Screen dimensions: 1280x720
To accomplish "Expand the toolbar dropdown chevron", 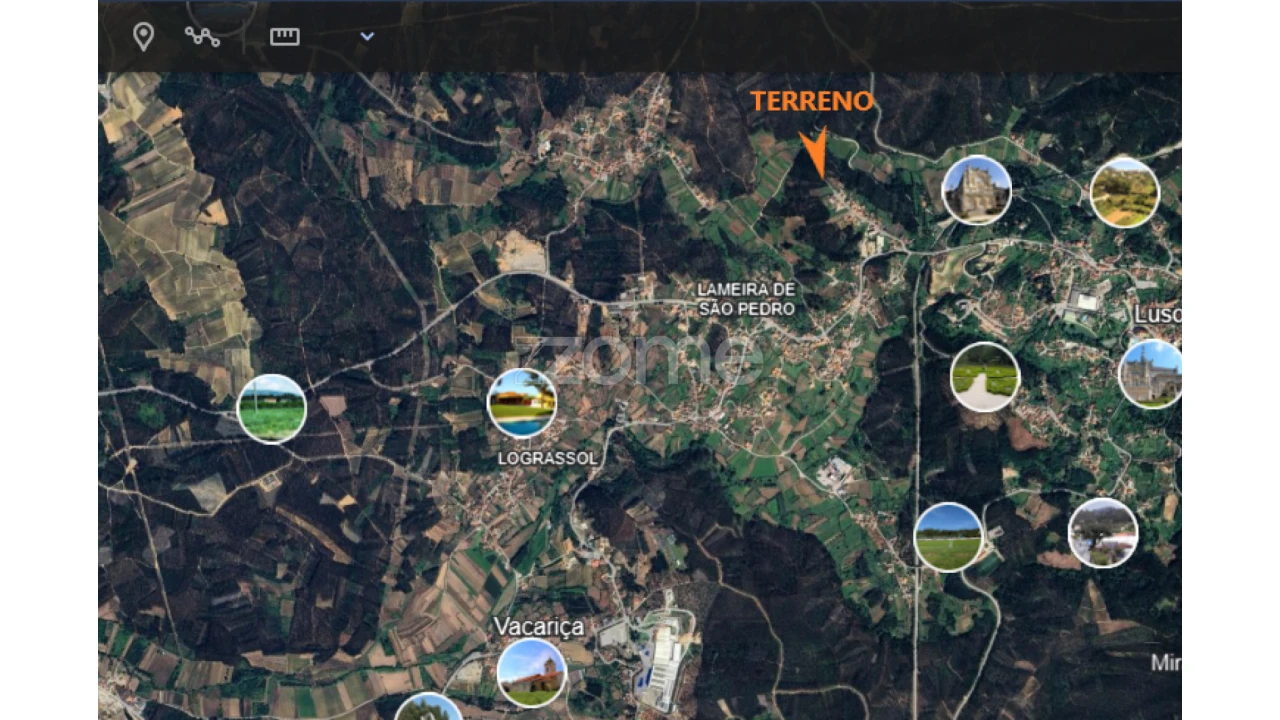I will 367,37.
